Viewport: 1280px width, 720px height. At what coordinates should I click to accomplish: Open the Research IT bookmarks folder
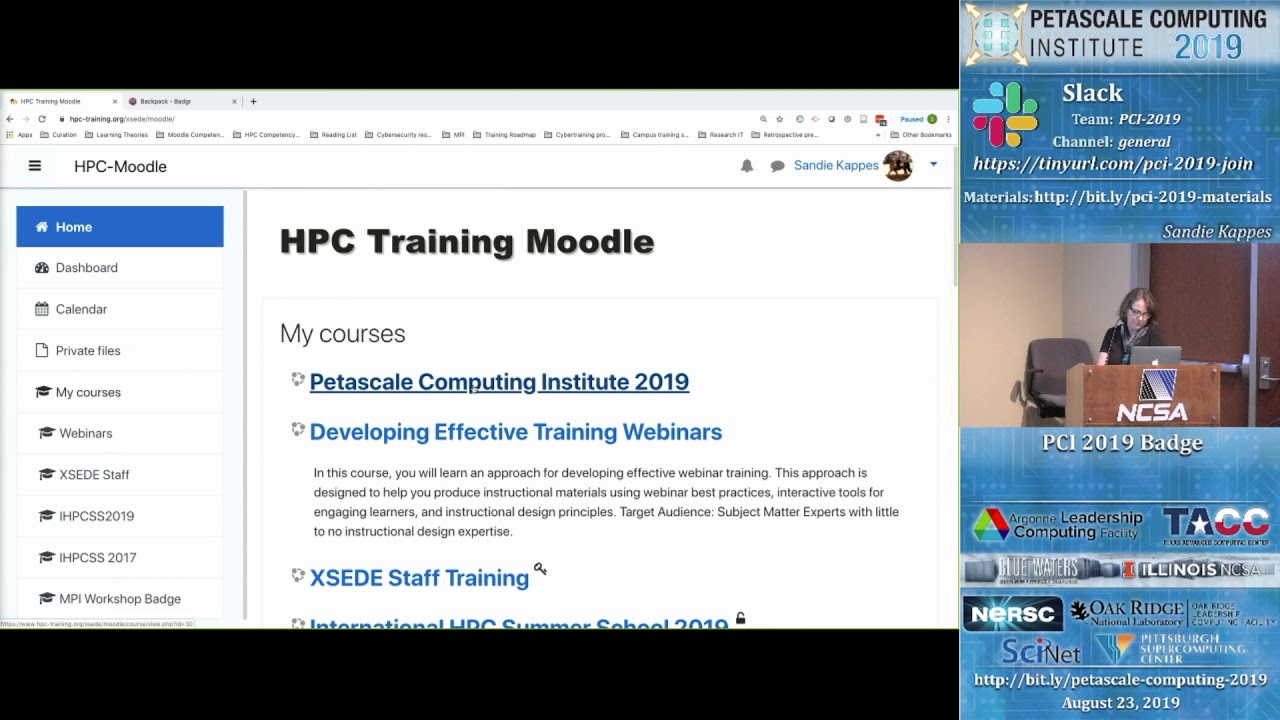pos(720,135)
